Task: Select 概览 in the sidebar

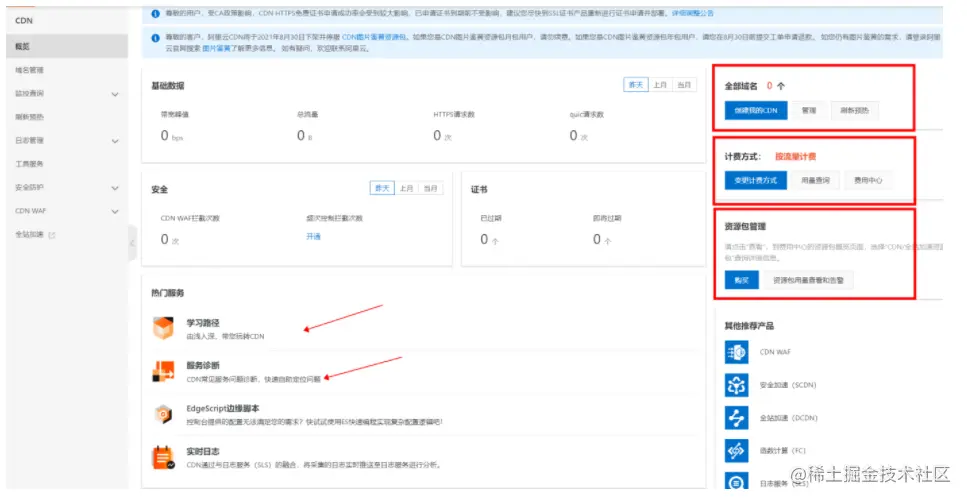Action: [x=67, y=46]
